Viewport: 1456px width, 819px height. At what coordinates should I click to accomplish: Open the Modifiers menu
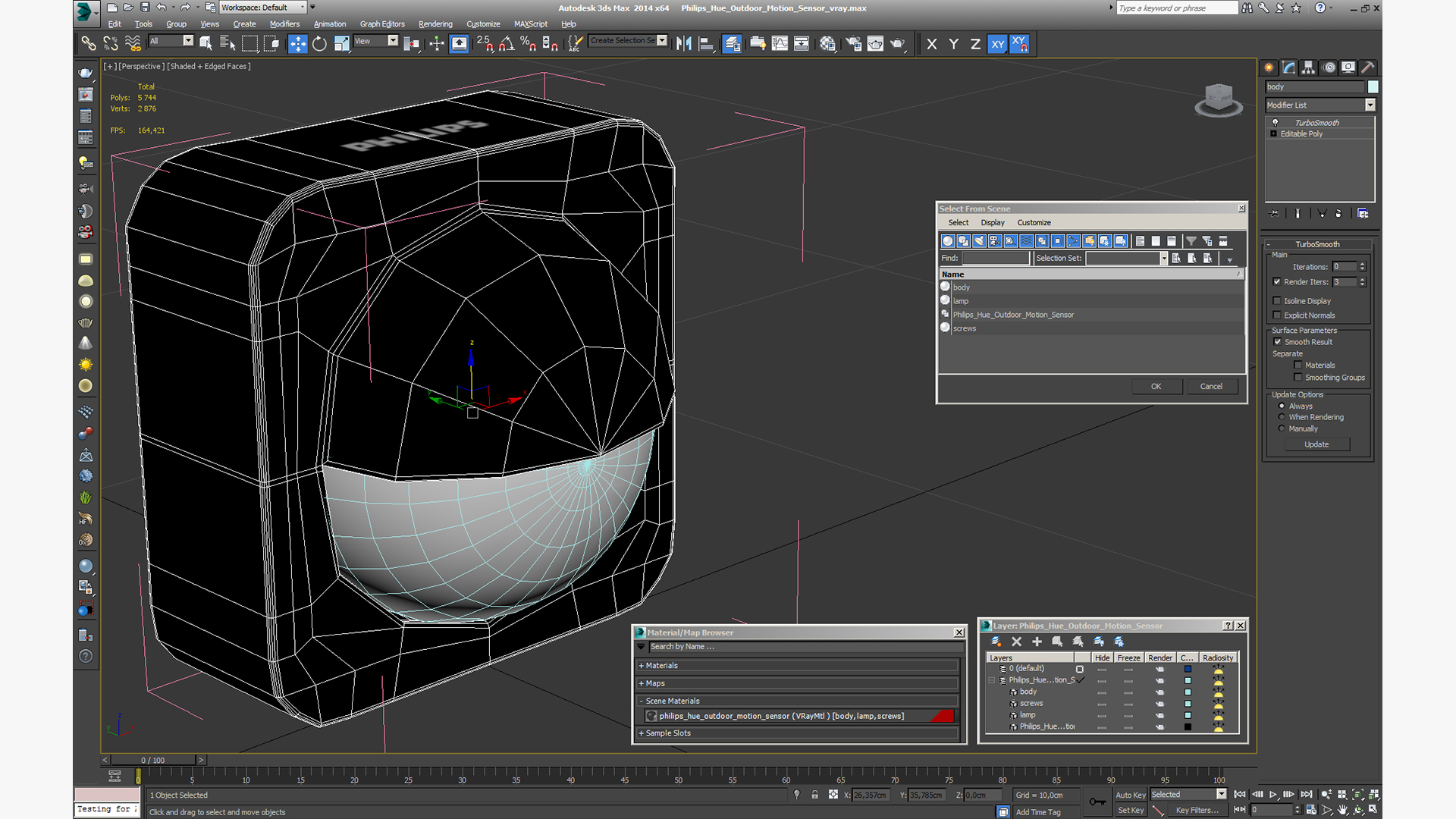284,24
